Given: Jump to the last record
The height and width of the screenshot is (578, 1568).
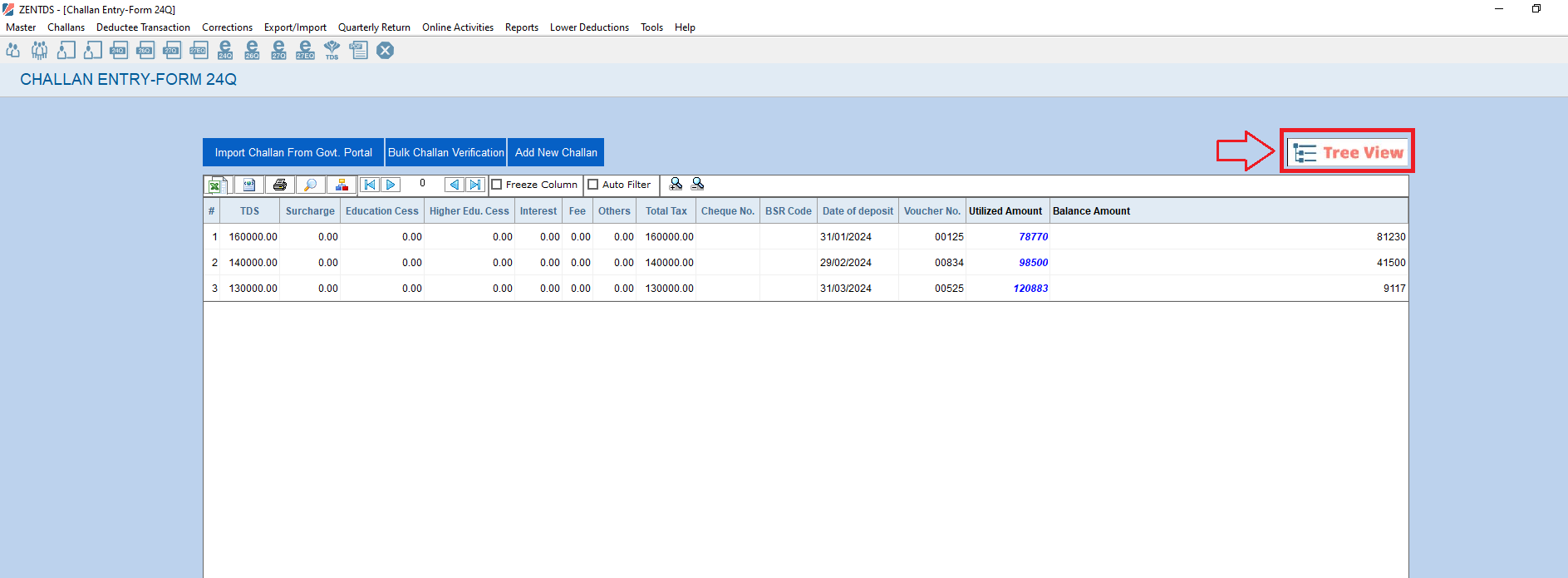Looking at the screenshot, I should click(x=474, y=185).
